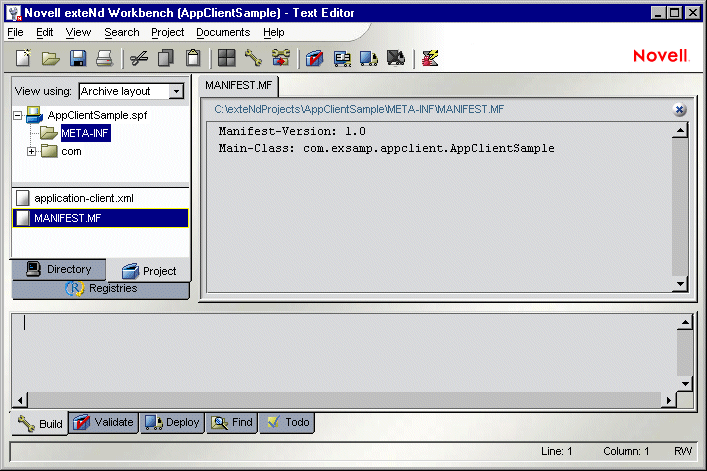
Task: Click the editor scrollbar down arrow
Action: click(x=679, y=284)
